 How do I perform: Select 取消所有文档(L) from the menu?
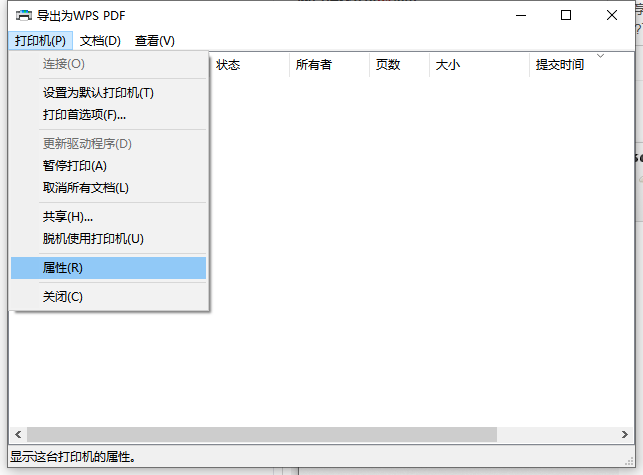click(86, 188)
